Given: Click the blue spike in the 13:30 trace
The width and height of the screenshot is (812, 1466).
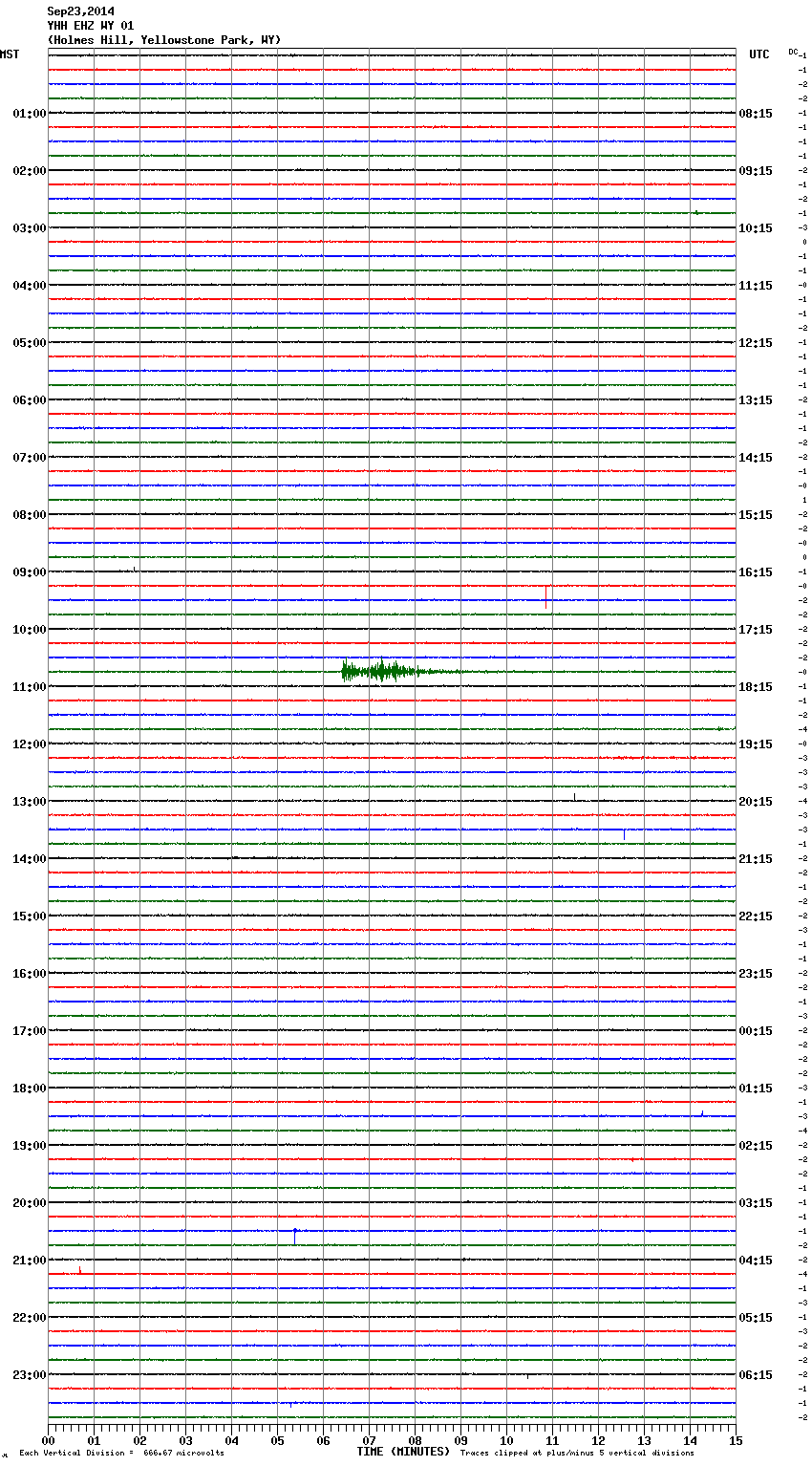Looking at the screenshot, I should tap(624, 833).
